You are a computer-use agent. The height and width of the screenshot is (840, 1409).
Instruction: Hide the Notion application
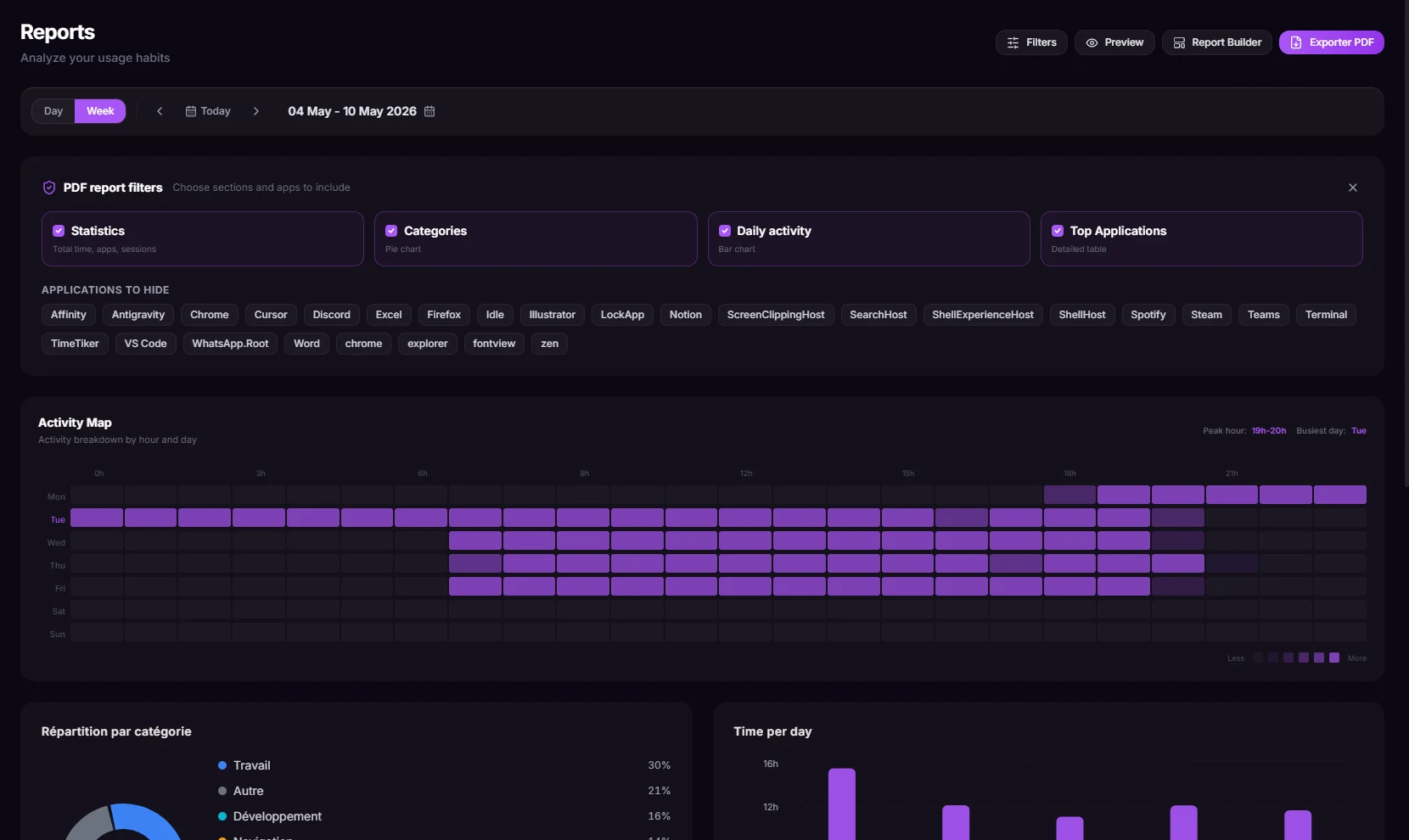tap(686, 315)
